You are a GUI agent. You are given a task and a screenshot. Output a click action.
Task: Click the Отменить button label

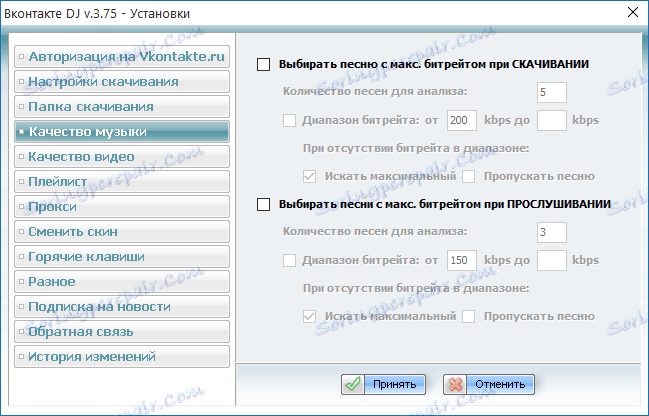[500, 385]
